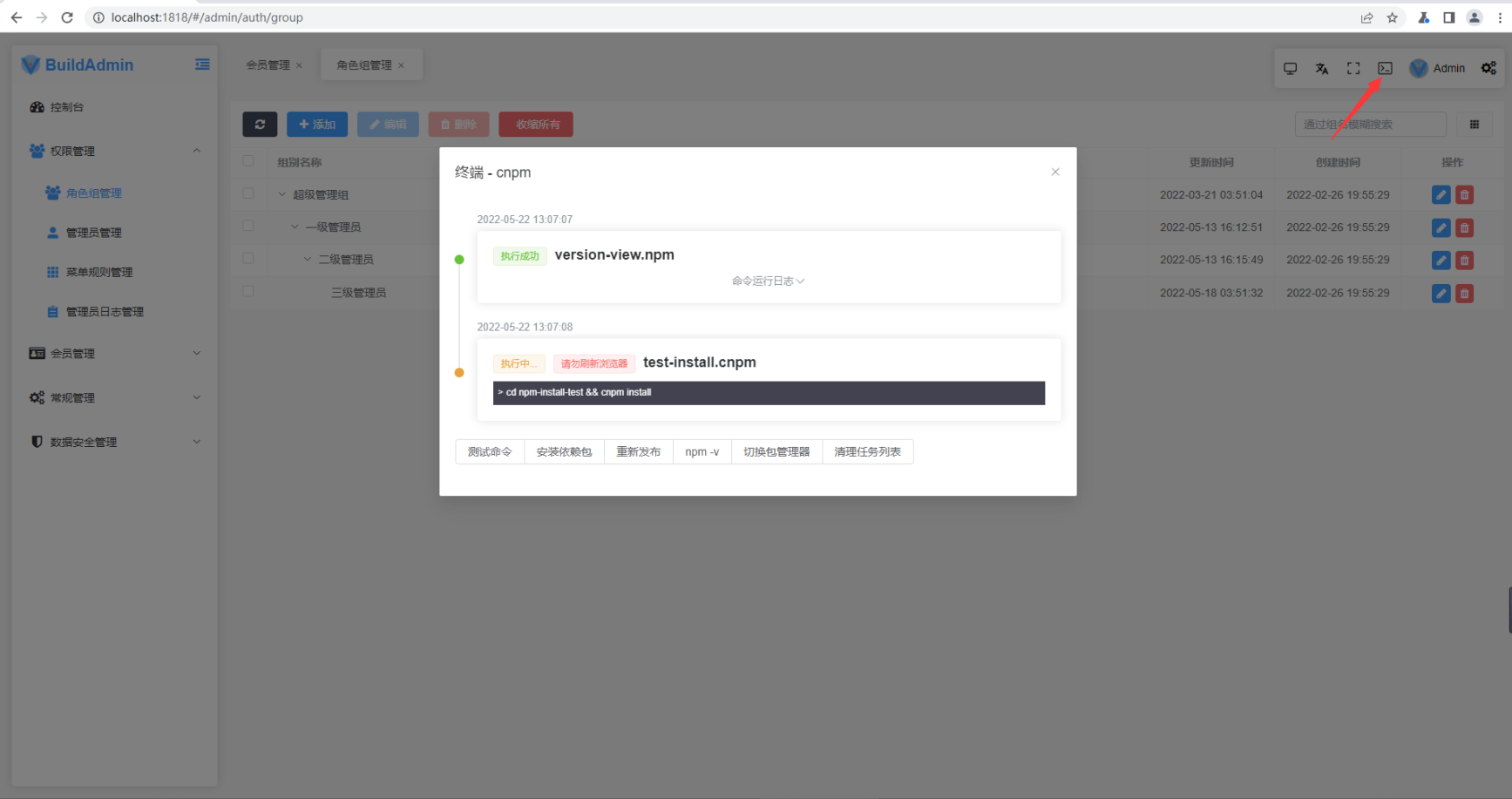Select all rows via header checkbox
This screenshot has width=1512, height=799.
pos(248,160)
